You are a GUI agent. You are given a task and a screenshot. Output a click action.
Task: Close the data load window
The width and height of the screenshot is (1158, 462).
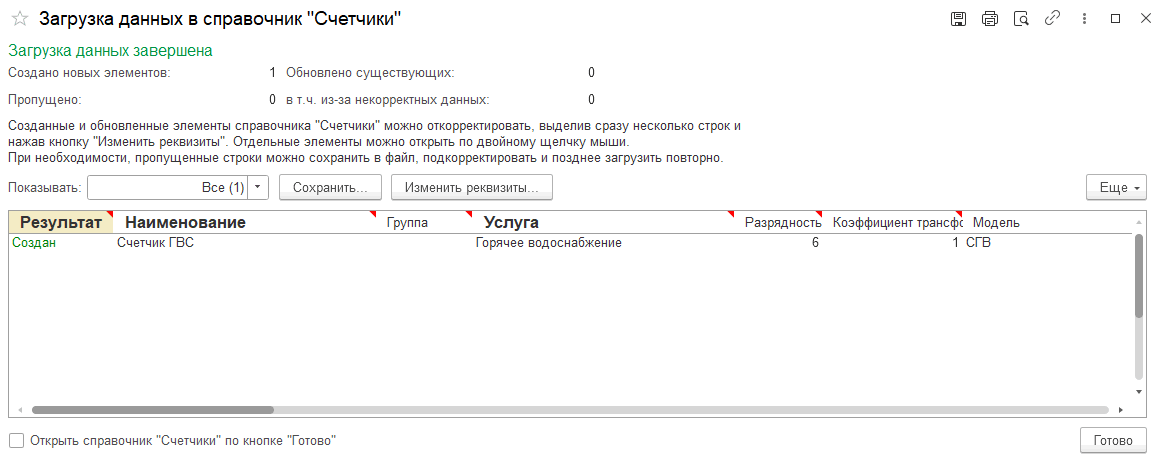point(1144,19)
